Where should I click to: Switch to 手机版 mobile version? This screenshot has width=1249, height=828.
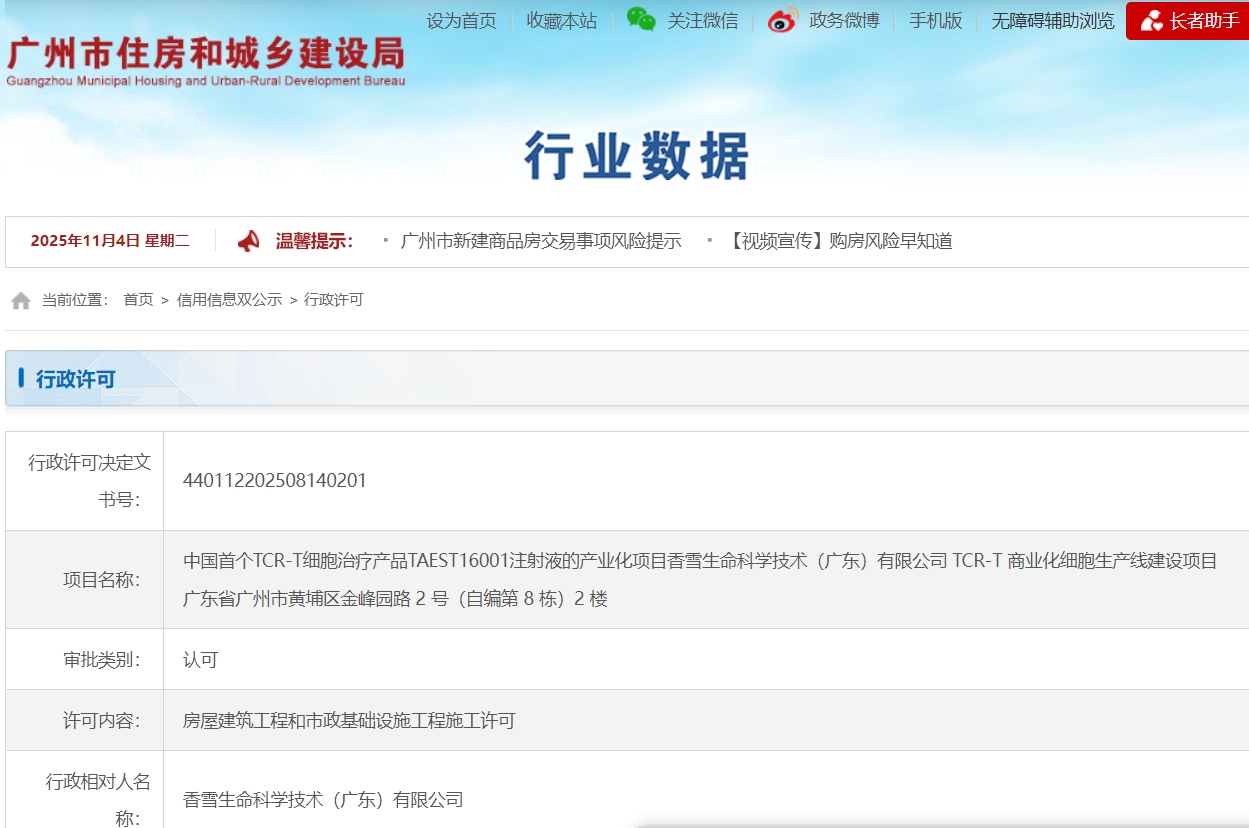click(936, 21)
